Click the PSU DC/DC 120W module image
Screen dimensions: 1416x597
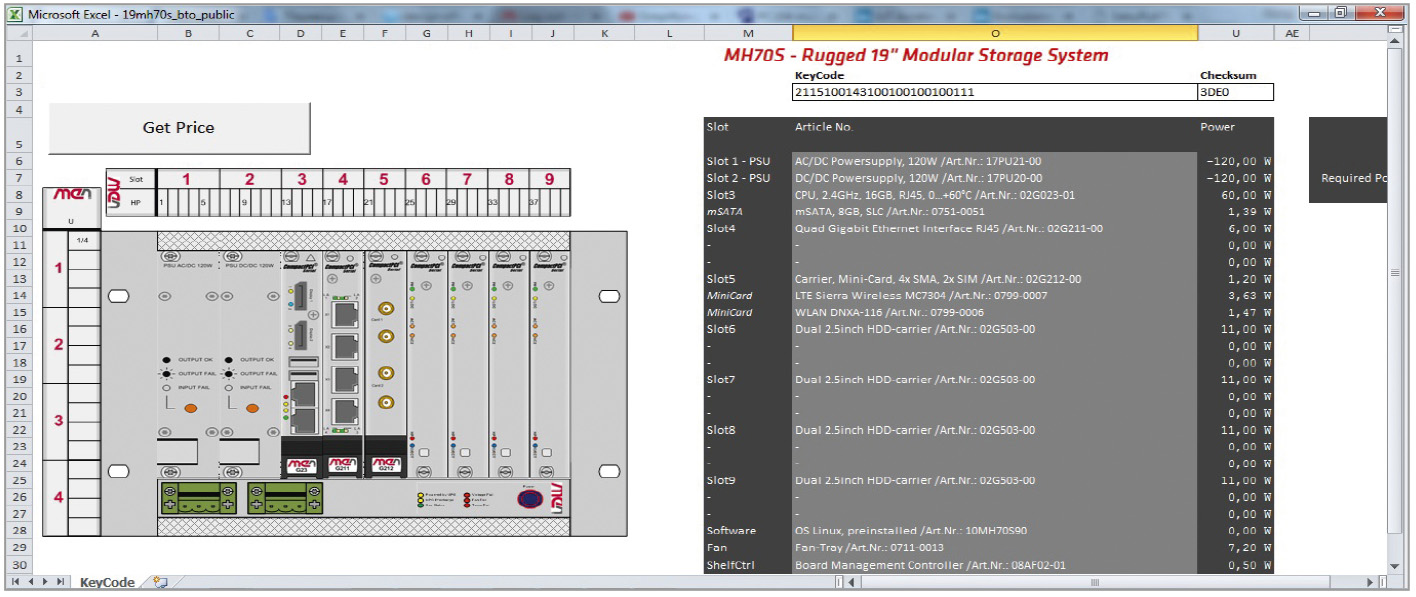248,365
